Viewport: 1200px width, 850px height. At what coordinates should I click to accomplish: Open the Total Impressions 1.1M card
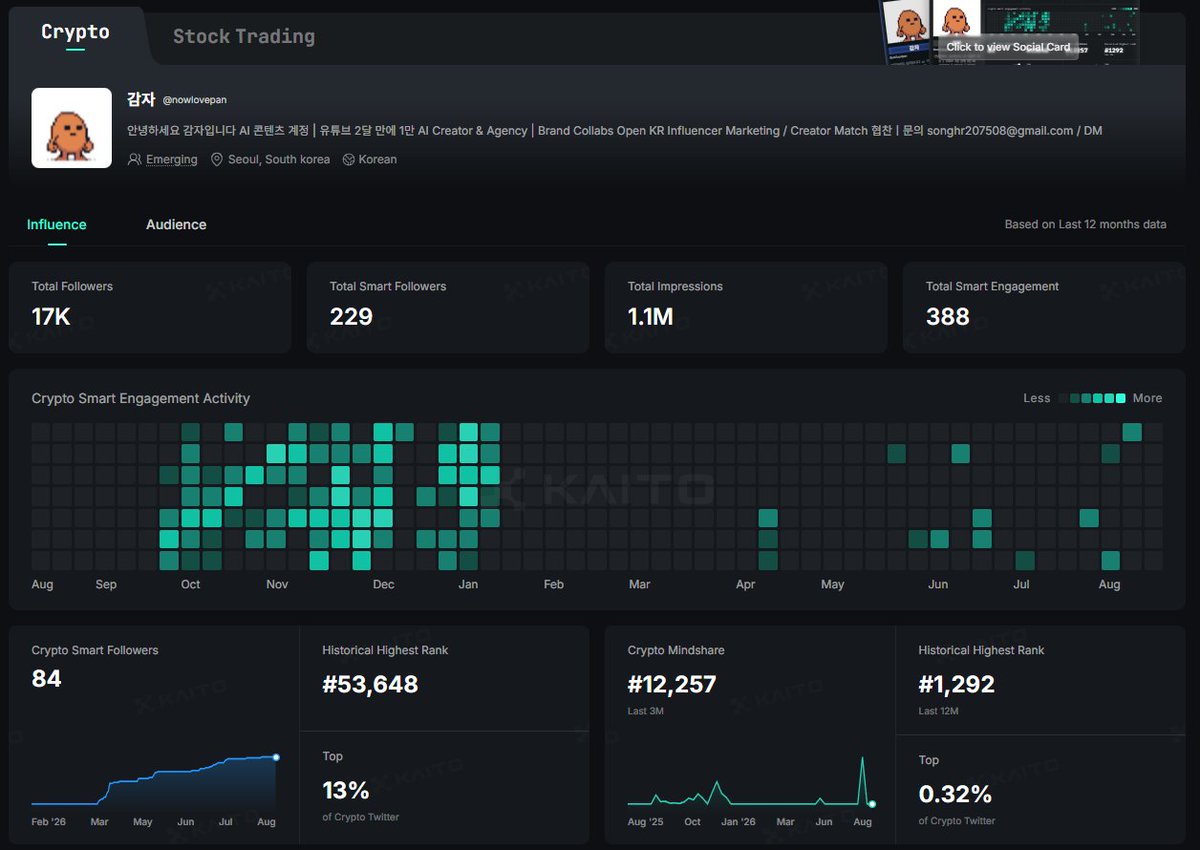746,307
